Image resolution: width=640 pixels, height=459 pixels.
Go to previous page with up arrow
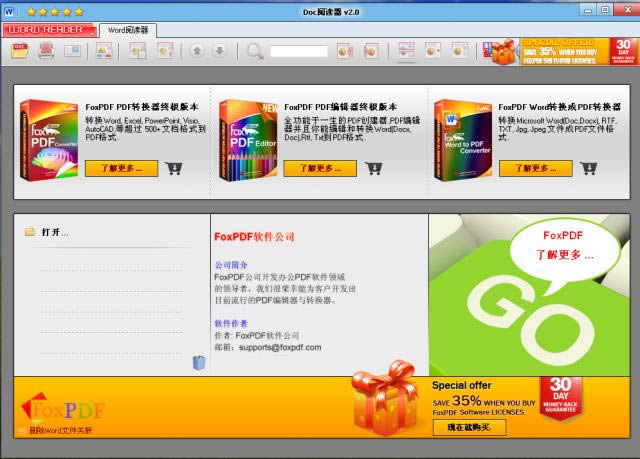pos(197,51)
